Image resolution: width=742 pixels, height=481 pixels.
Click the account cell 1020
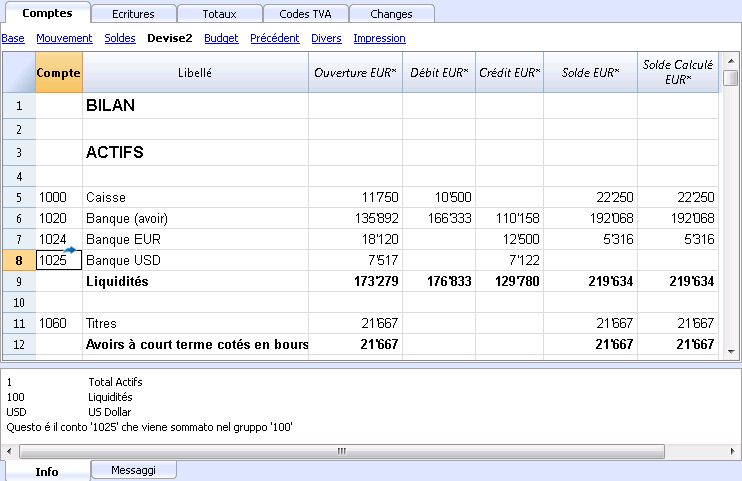tap(59, 218)
